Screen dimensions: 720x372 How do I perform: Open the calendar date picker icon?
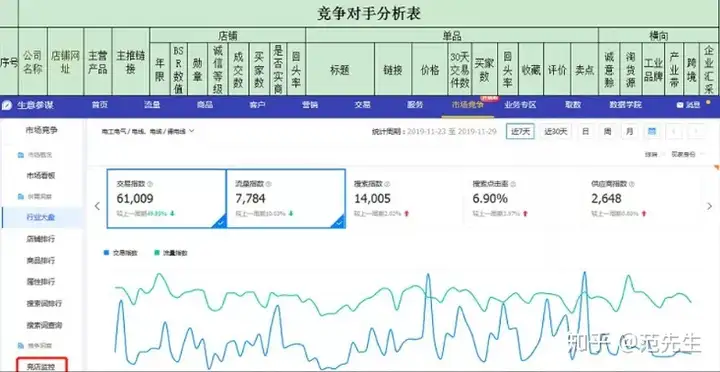pyautogui.click(x=652, y=132)
